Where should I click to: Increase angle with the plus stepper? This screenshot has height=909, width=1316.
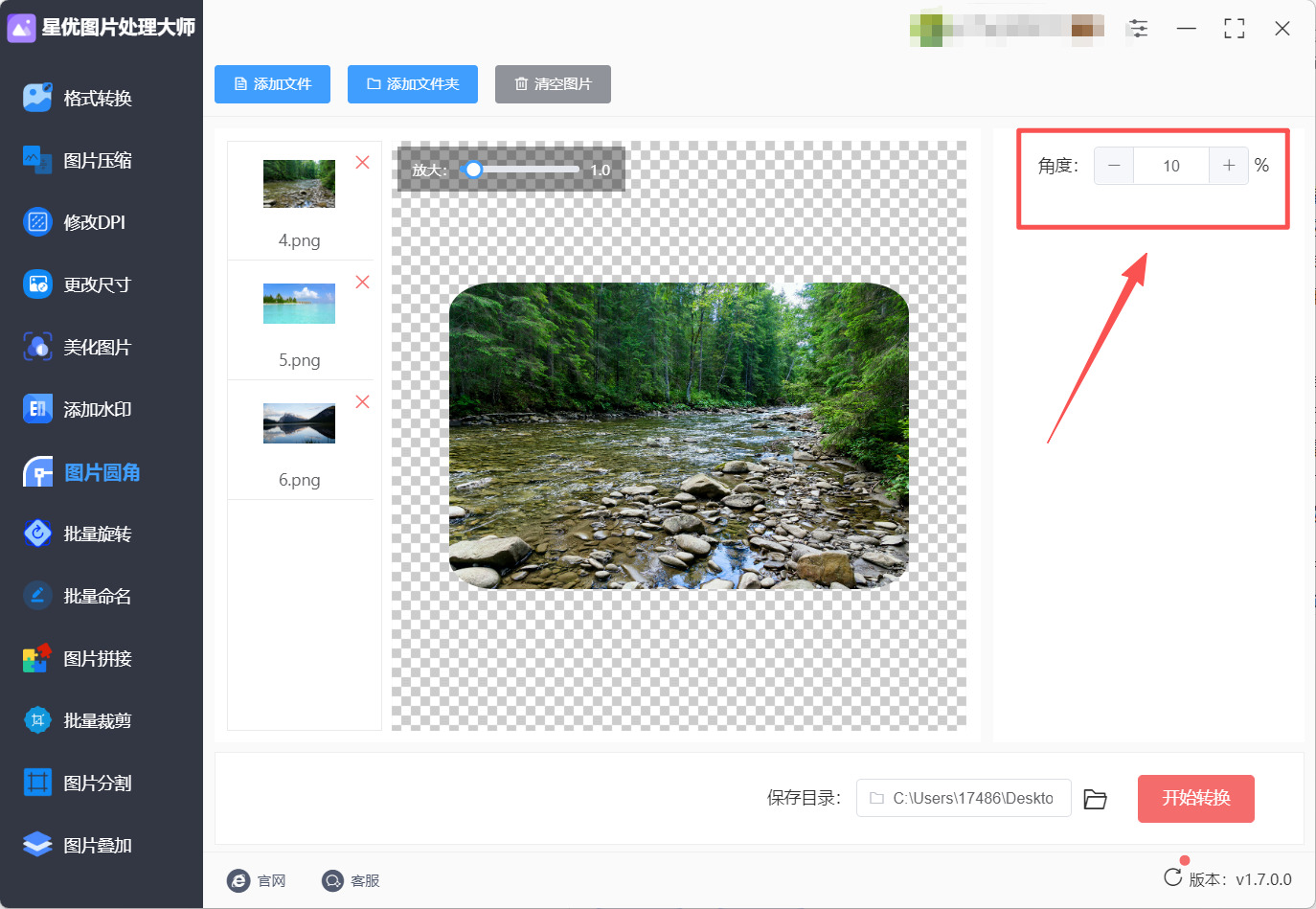click(1229, 166)
